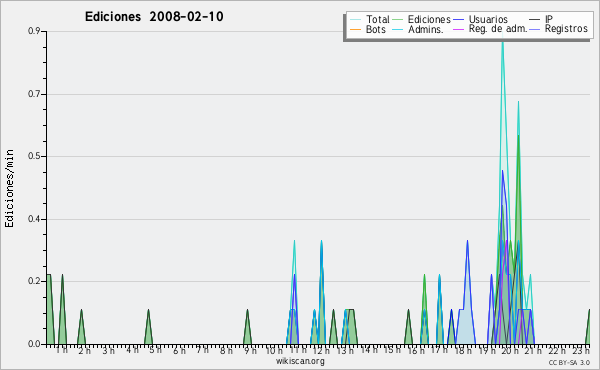
Task: Click the IP legend dark line
Action: coord(535,20)
